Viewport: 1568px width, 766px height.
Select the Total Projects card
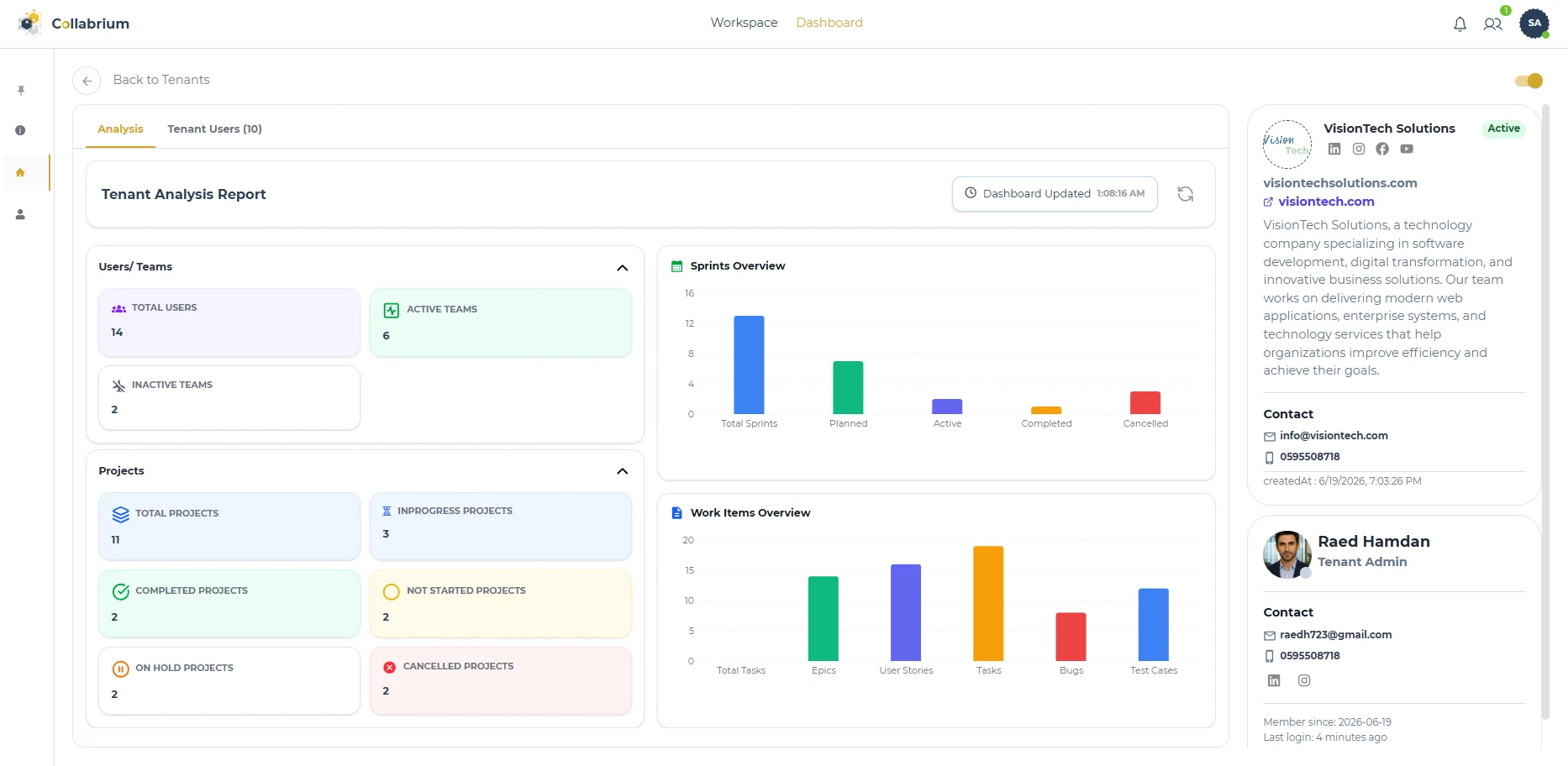(x=229, y=527)
